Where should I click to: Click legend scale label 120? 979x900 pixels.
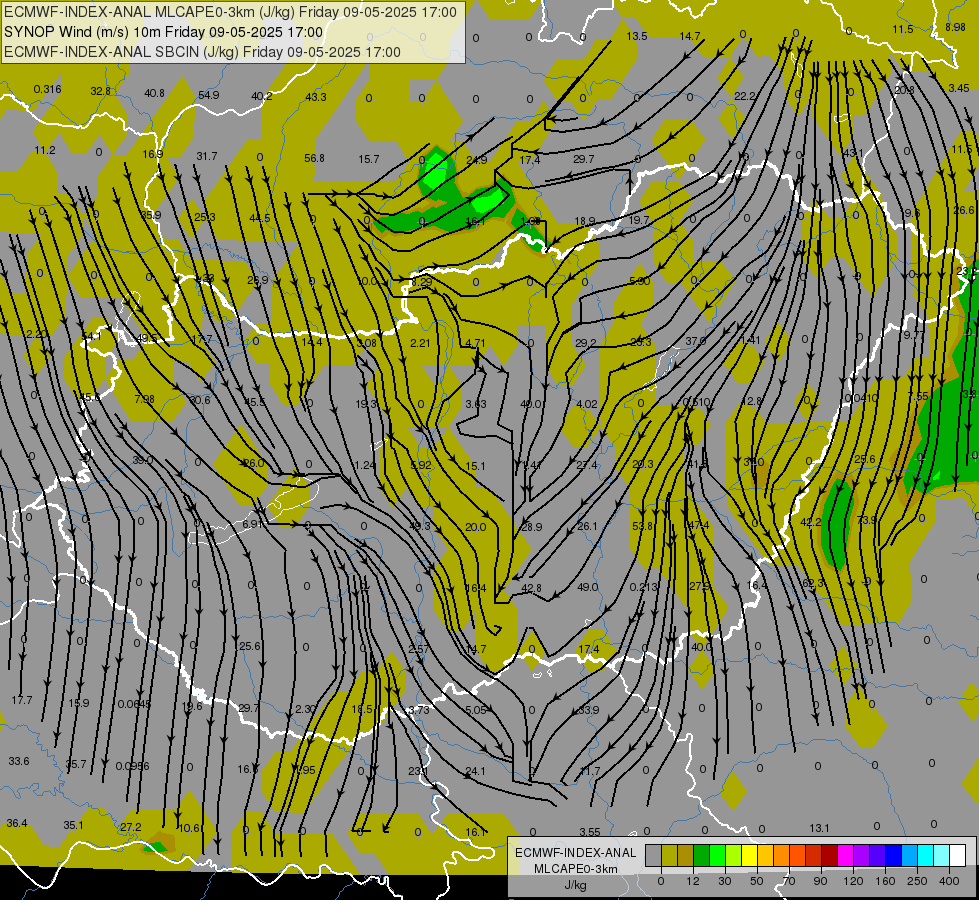click(853, 881)
